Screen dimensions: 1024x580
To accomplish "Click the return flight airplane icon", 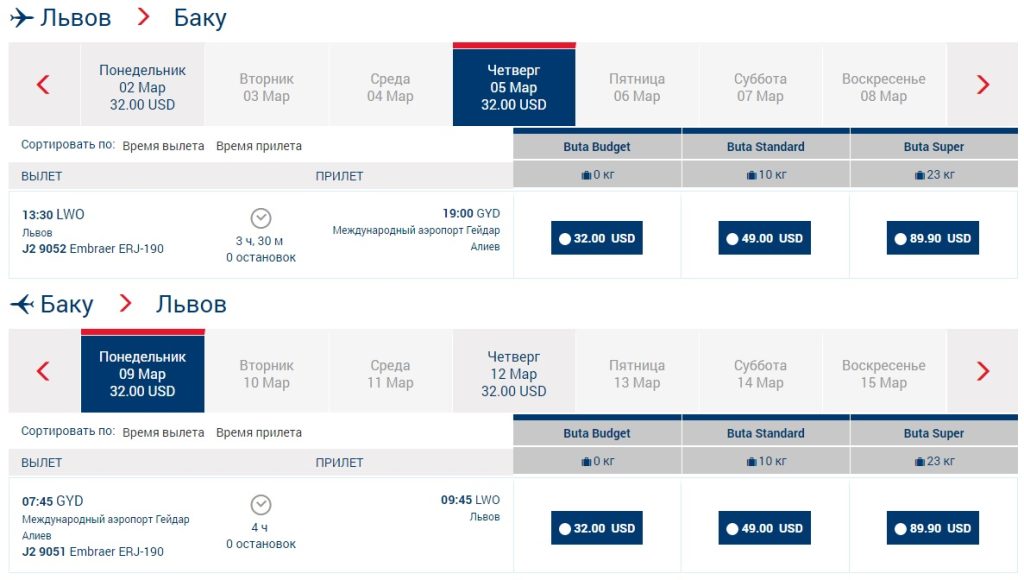I will (21, 304).
